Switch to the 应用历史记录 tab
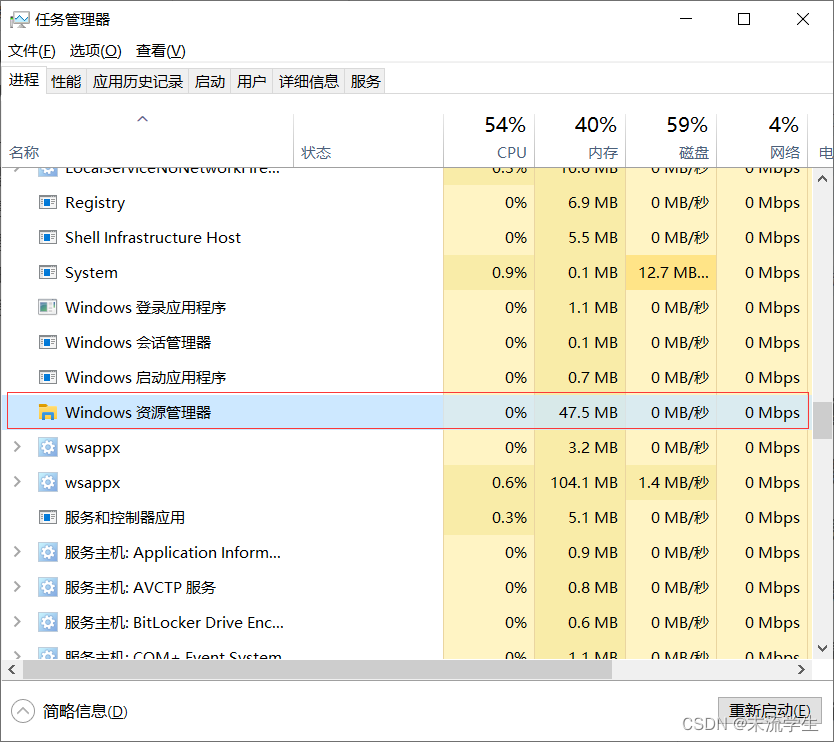 coord(138,81)
